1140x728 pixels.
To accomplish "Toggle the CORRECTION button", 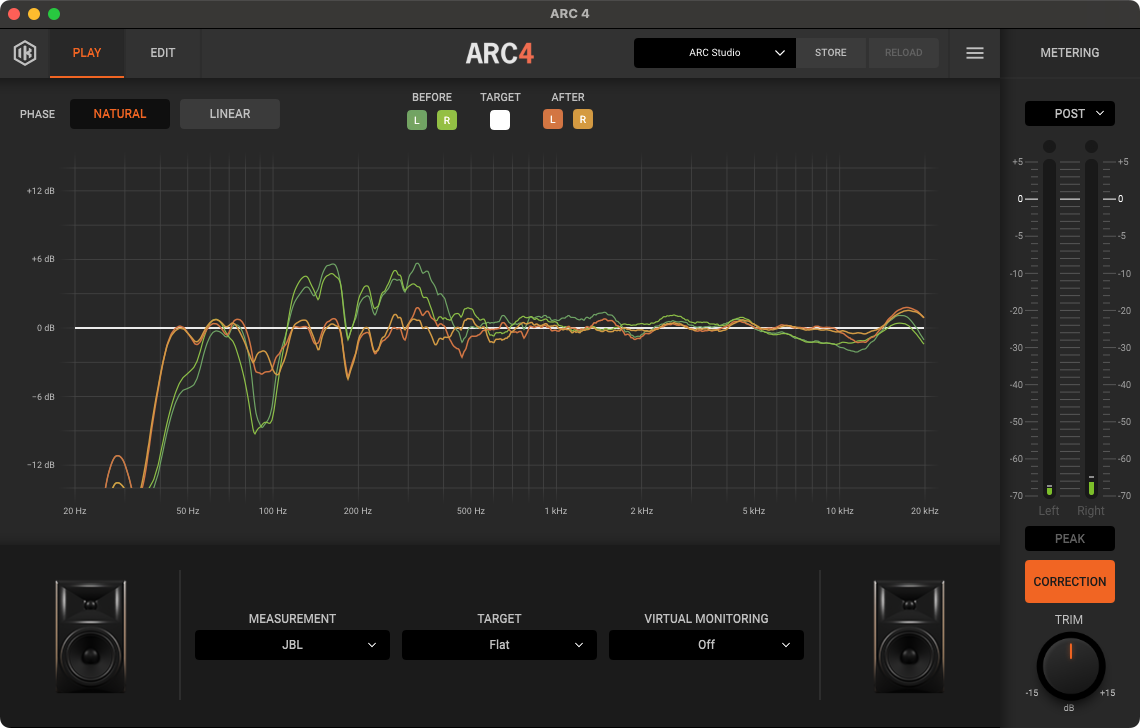I will 1069,582.
